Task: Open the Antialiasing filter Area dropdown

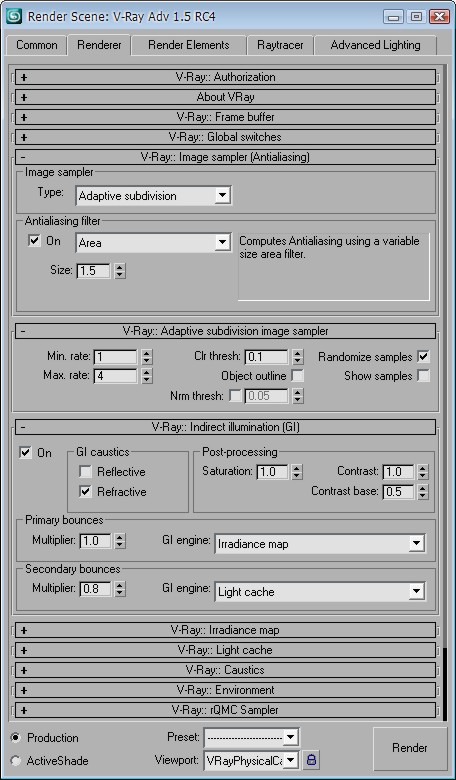Action: point(154,243)
